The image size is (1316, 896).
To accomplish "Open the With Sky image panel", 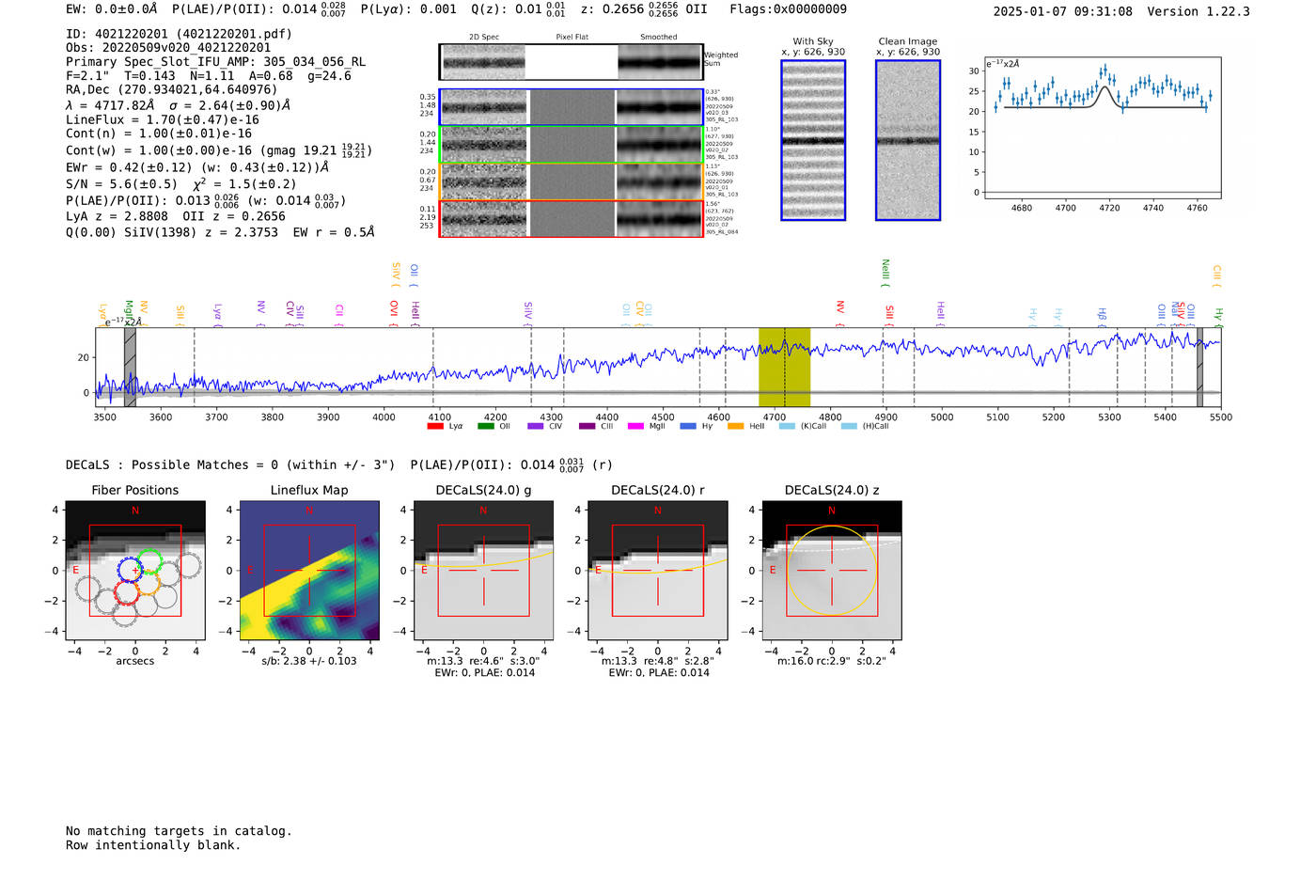I will click(813, 140).
